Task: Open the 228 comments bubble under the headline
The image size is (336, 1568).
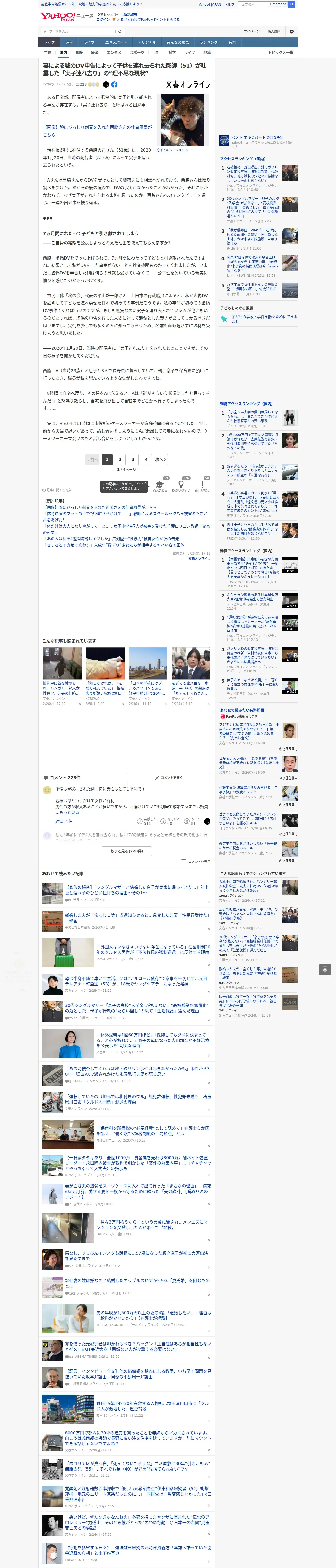Action: (x=81, y=85)
